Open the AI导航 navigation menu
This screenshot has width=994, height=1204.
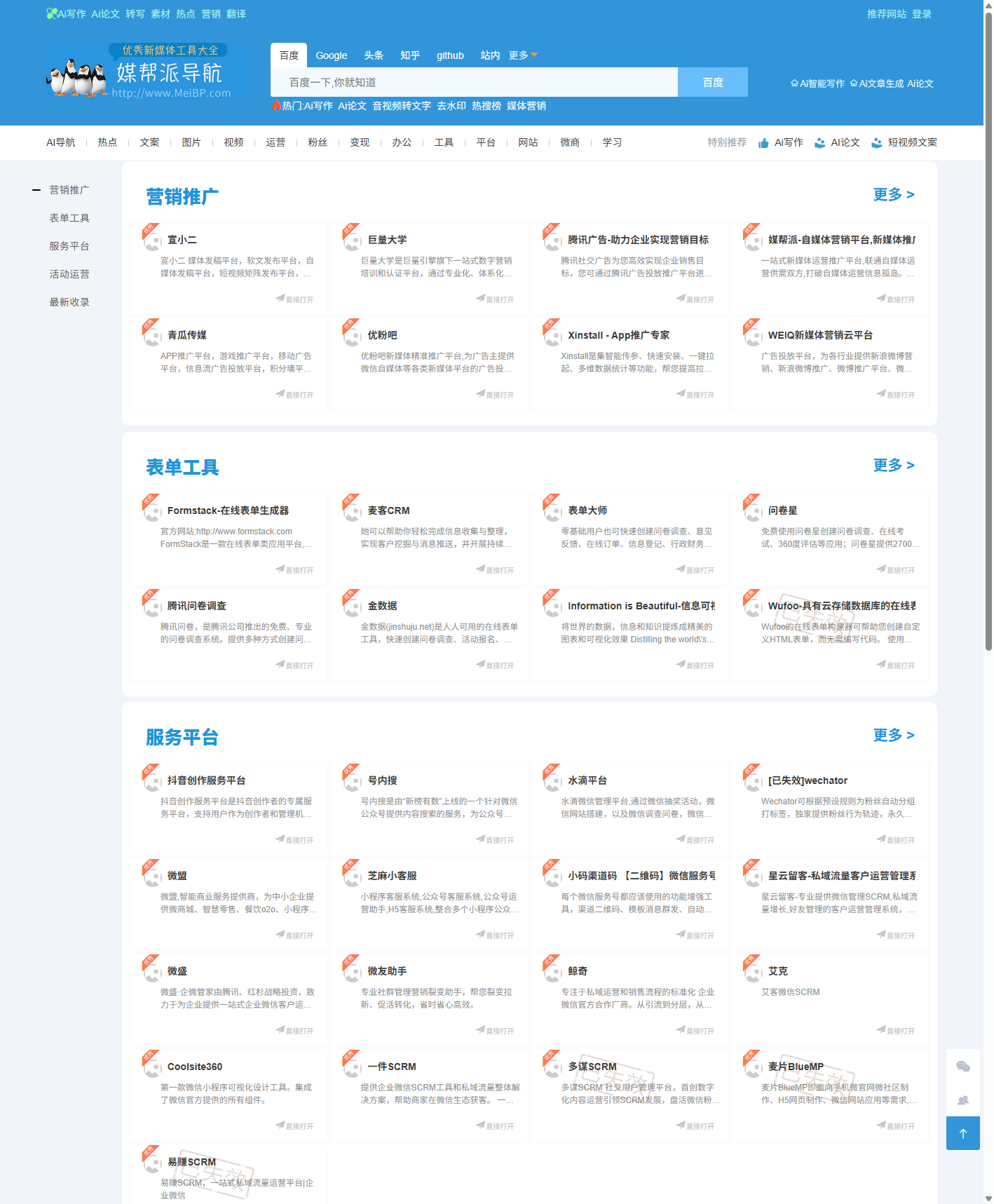pyautogui.click(x=61, y=142)
